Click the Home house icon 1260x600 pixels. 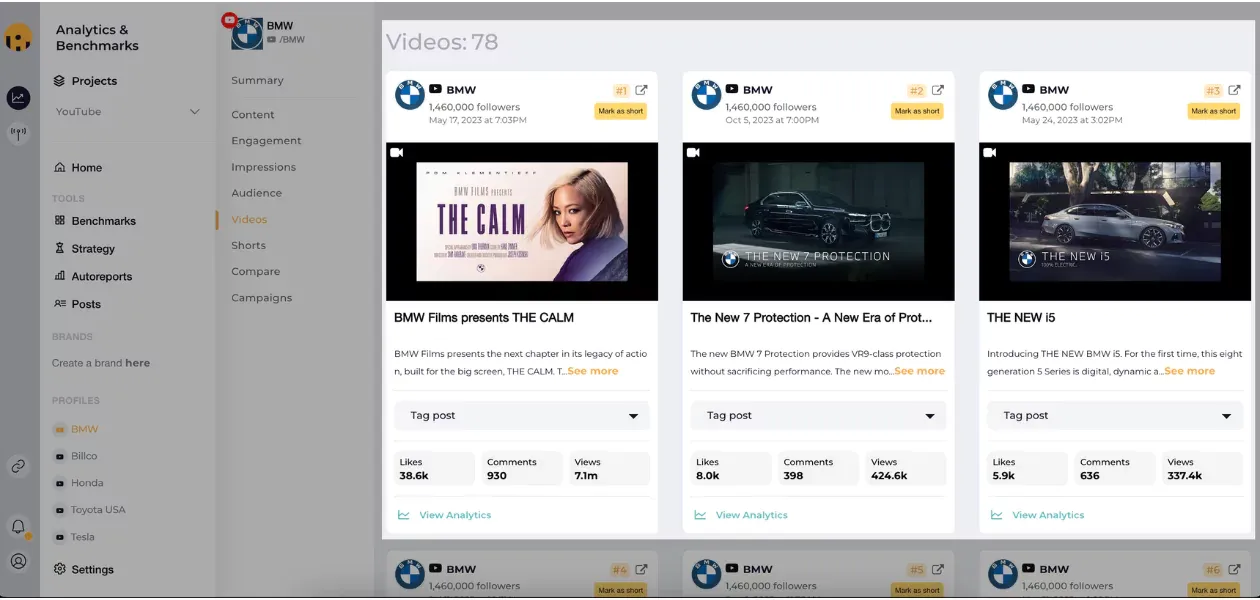point(60,167)
